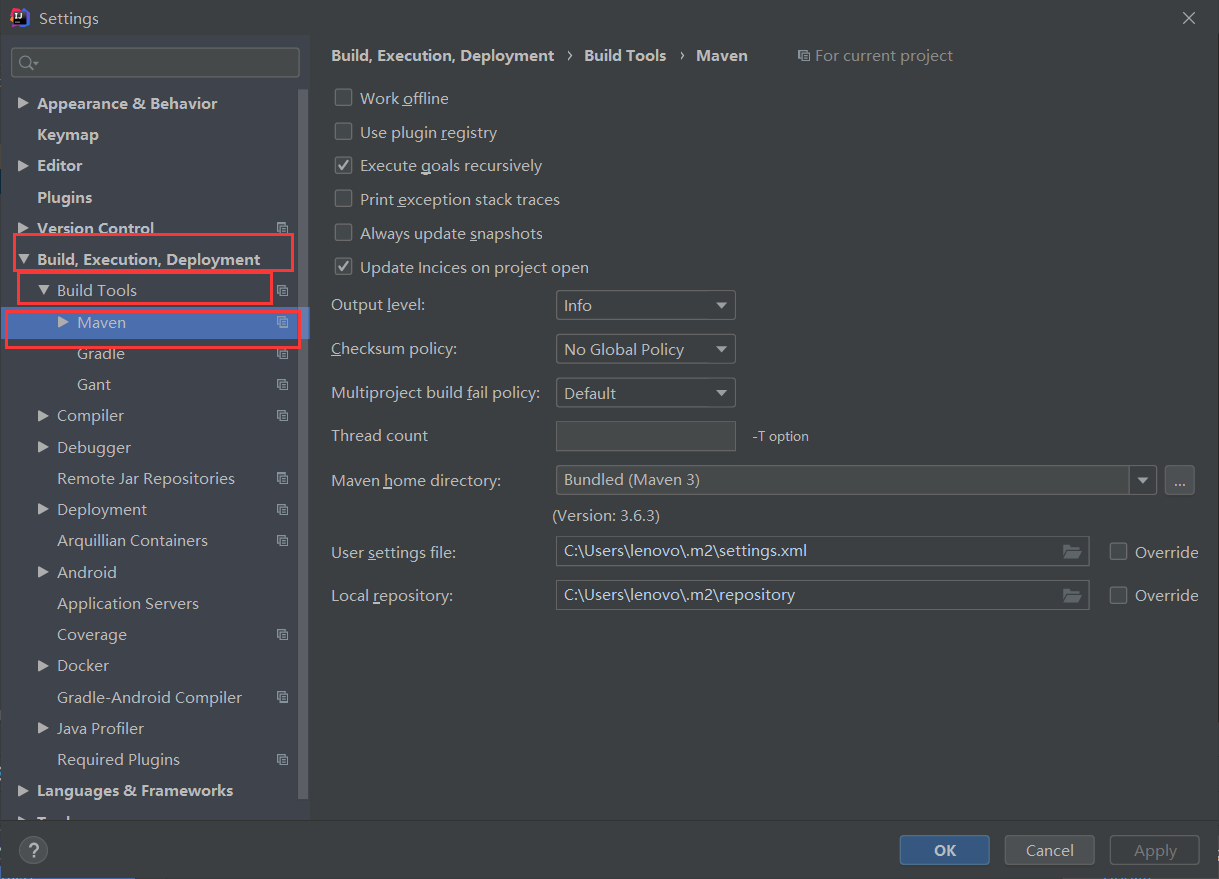Collapse the Build Tools arrow
Screen dimensions: 1219x879
(x=43, y=290)
